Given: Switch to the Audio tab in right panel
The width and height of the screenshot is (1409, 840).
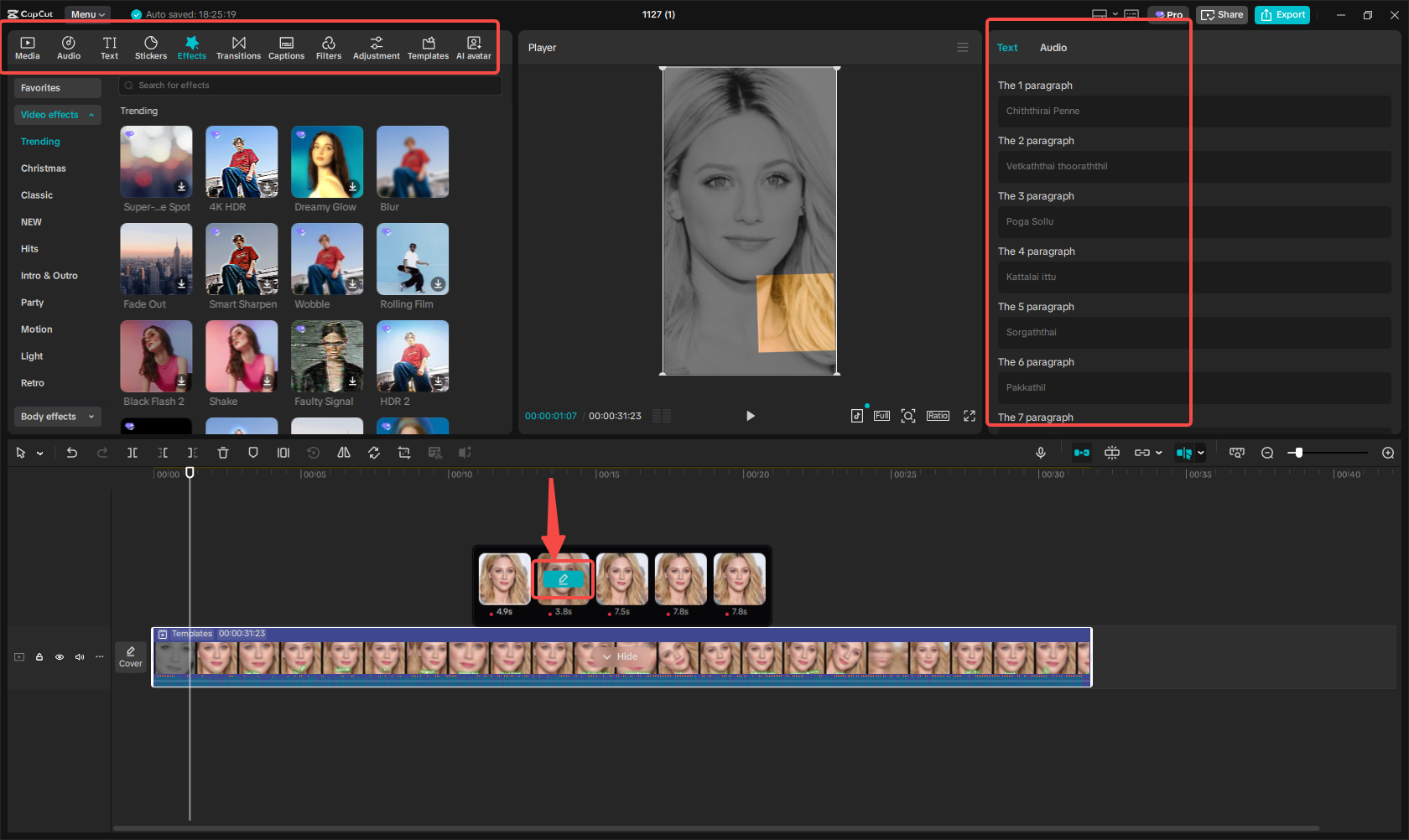Looking at the screenshot, I should pyautogui.click(x=1053, y=47).
